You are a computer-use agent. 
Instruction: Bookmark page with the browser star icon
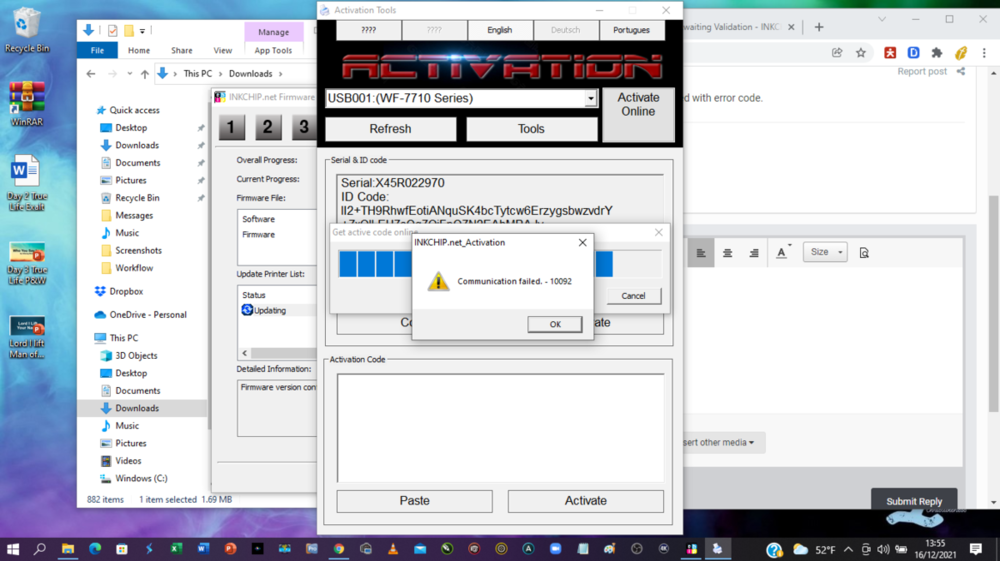click(861, 53)
